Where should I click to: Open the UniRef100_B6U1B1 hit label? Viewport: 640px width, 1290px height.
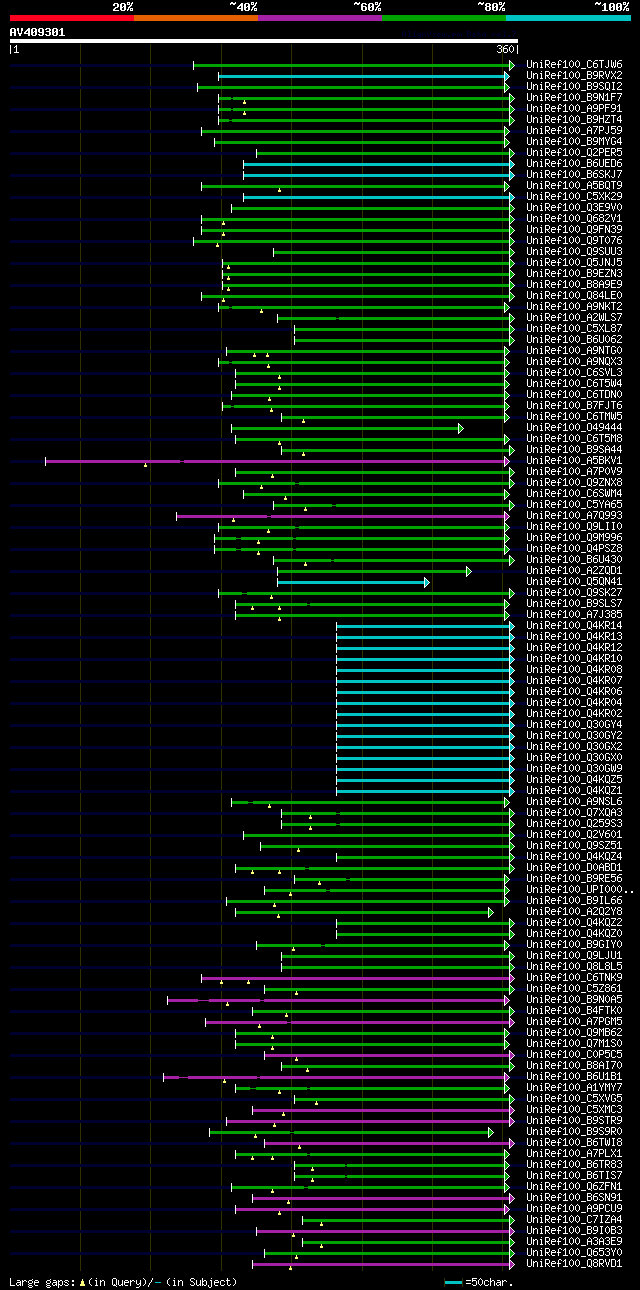(573, 1077)
